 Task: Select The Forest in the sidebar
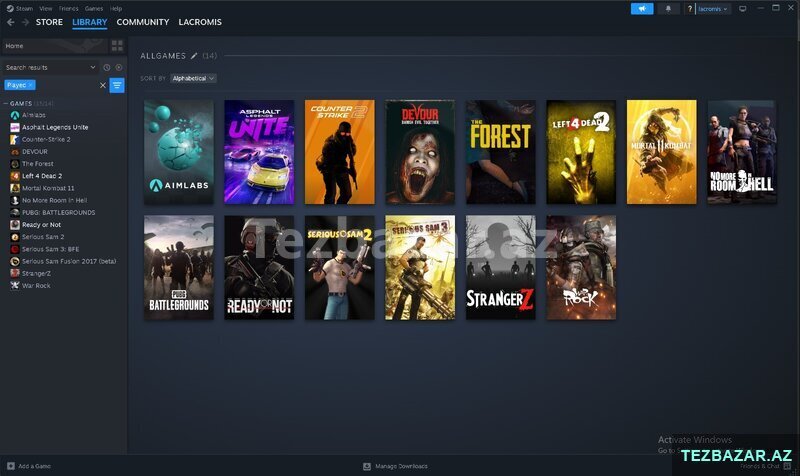(x=38, y=164)
